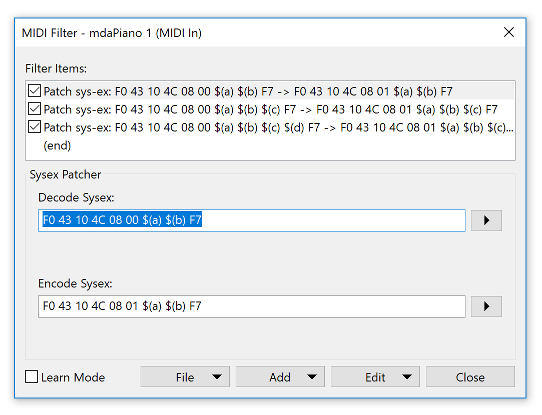Click inside the Decode Sysex field
Viewport: 542px width, 415px height.
point(252,220)
